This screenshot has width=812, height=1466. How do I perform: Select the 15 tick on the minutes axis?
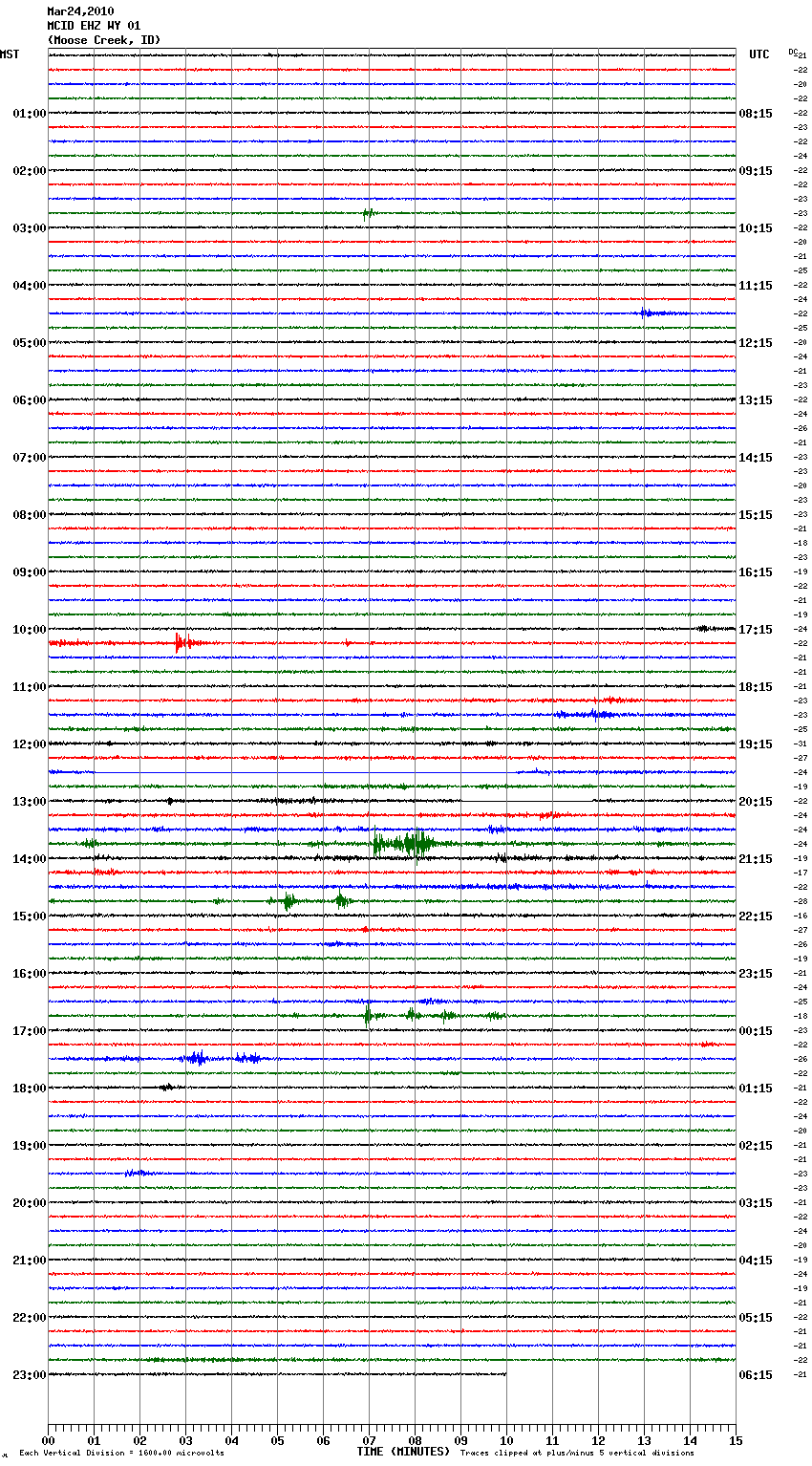[735, 1440]
